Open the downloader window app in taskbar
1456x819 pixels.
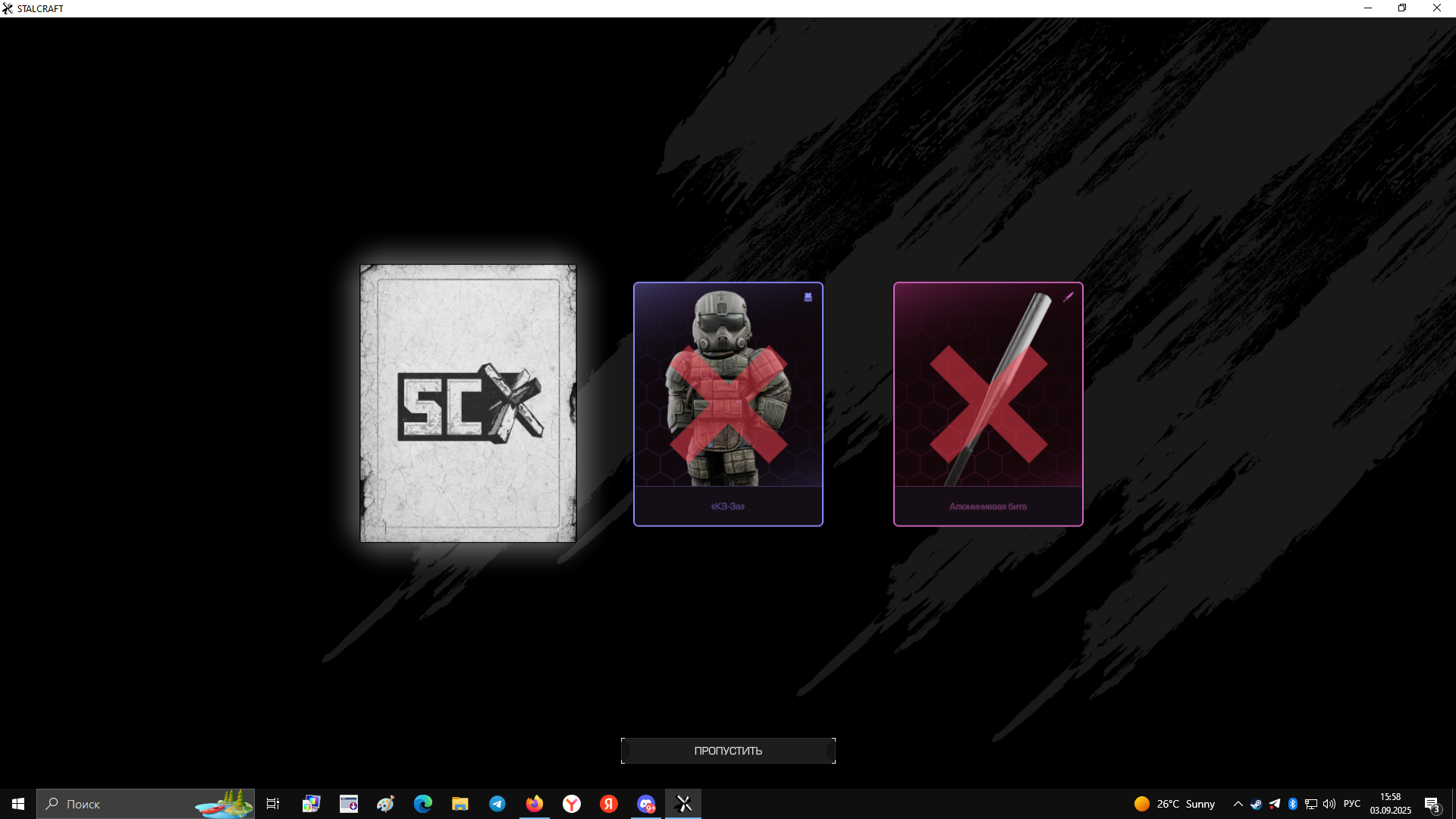(x=348, y=804)
